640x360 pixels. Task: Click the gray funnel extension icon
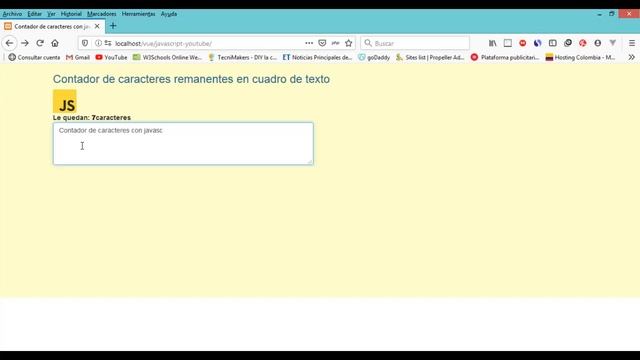pos(613,43)
